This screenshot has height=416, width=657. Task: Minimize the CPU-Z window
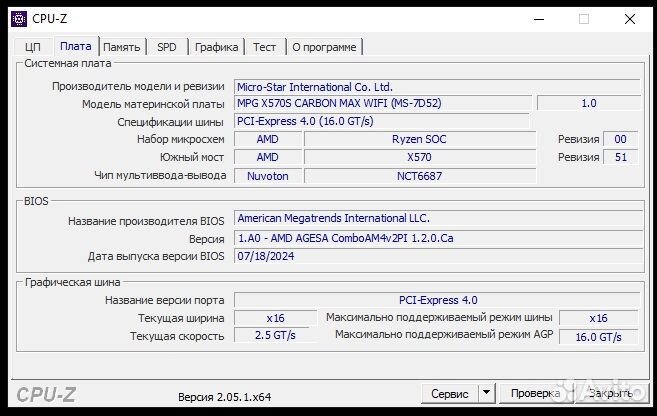(x=539, y=19)
